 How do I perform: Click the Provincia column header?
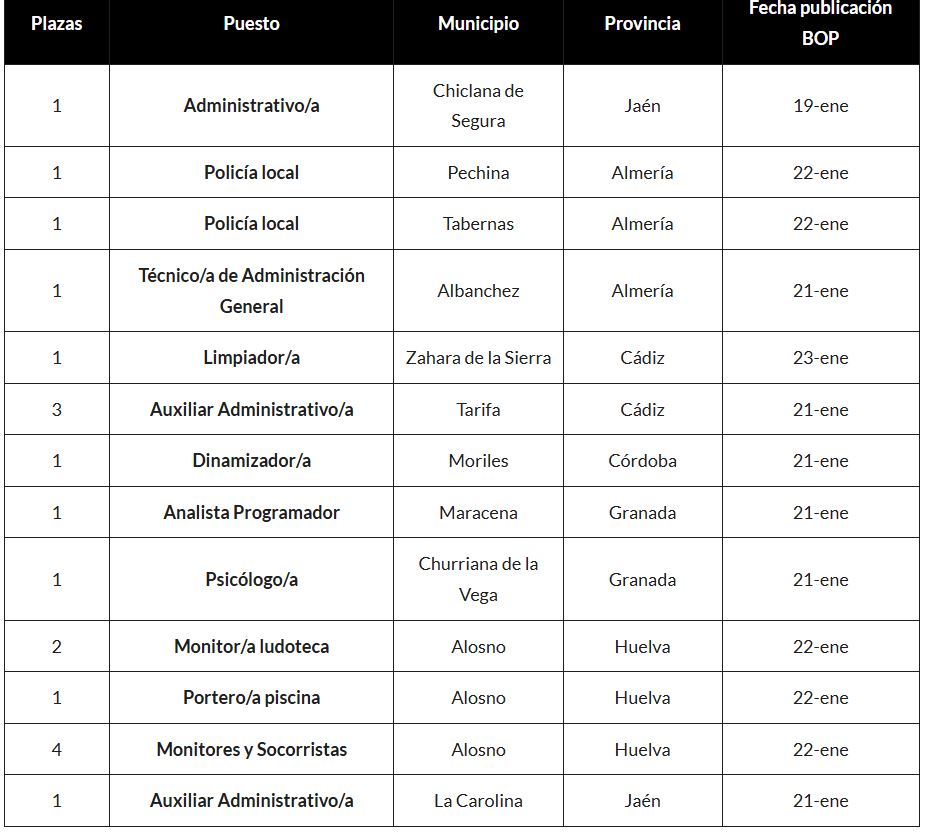pos(642,24)
